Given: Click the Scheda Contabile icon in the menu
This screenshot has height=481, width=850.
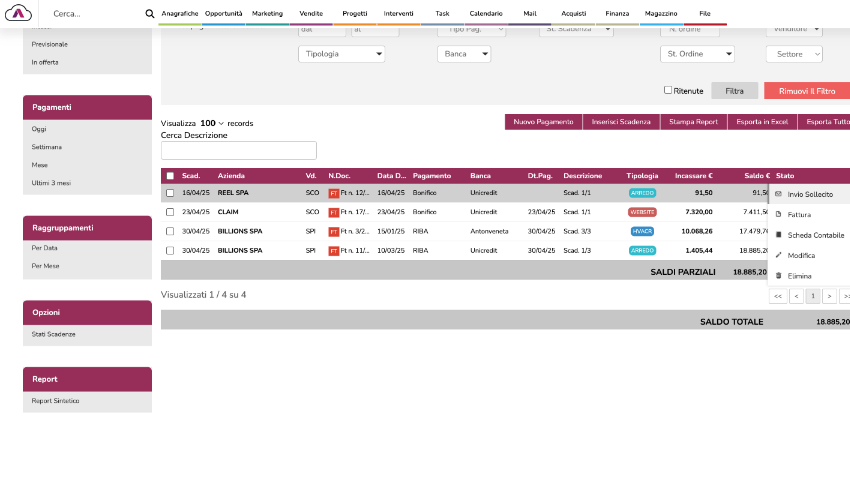Looking at the screenshot, I should point(778,235).
